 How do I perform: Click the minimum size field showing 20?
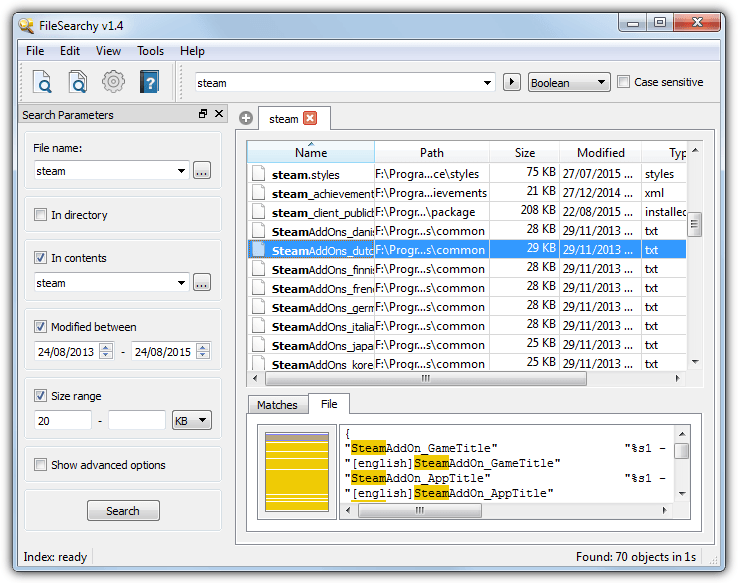click(x=63, y=420)
